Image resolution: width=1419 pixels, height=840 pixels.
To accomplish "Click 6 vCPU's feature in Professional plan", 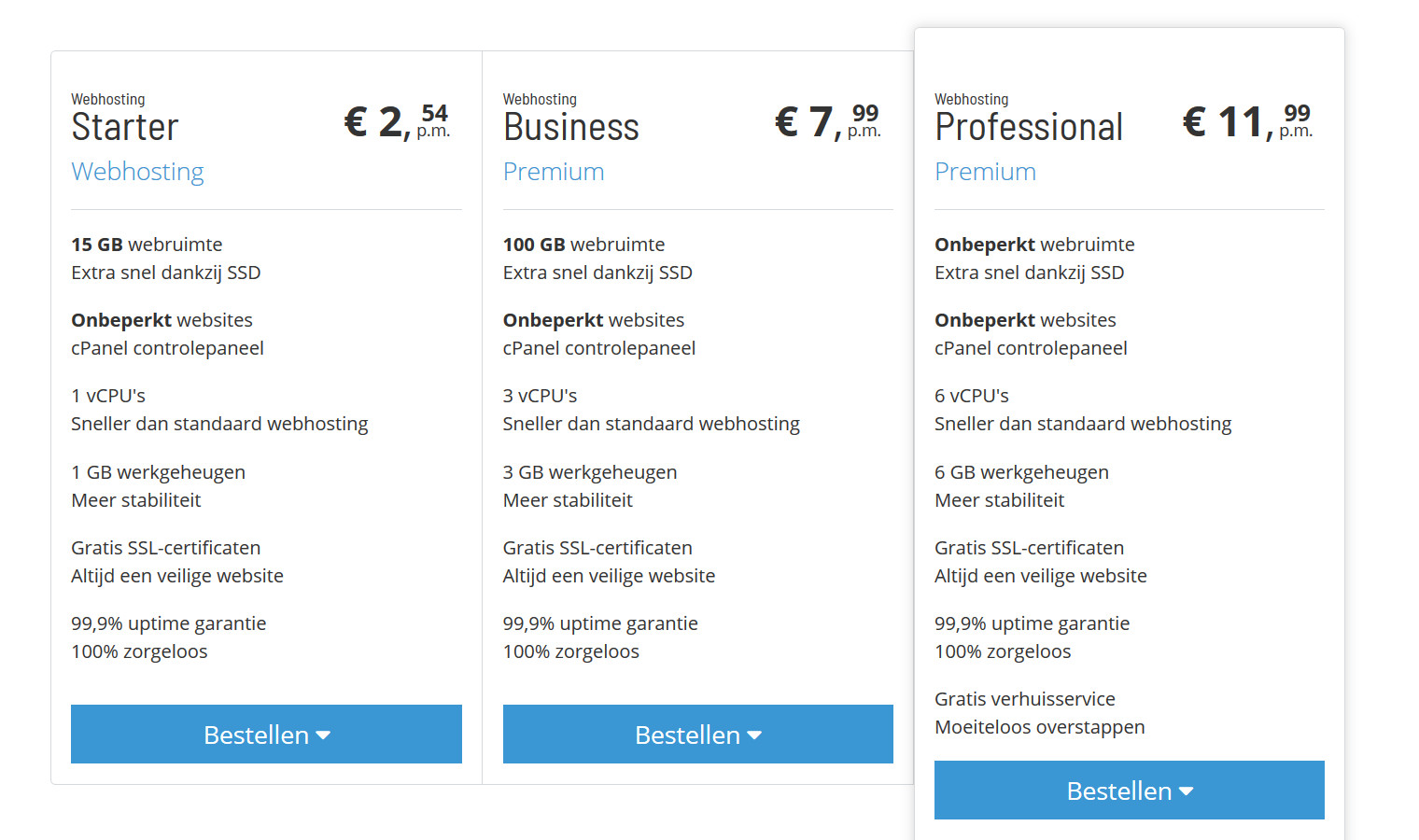I will [972, 396].
